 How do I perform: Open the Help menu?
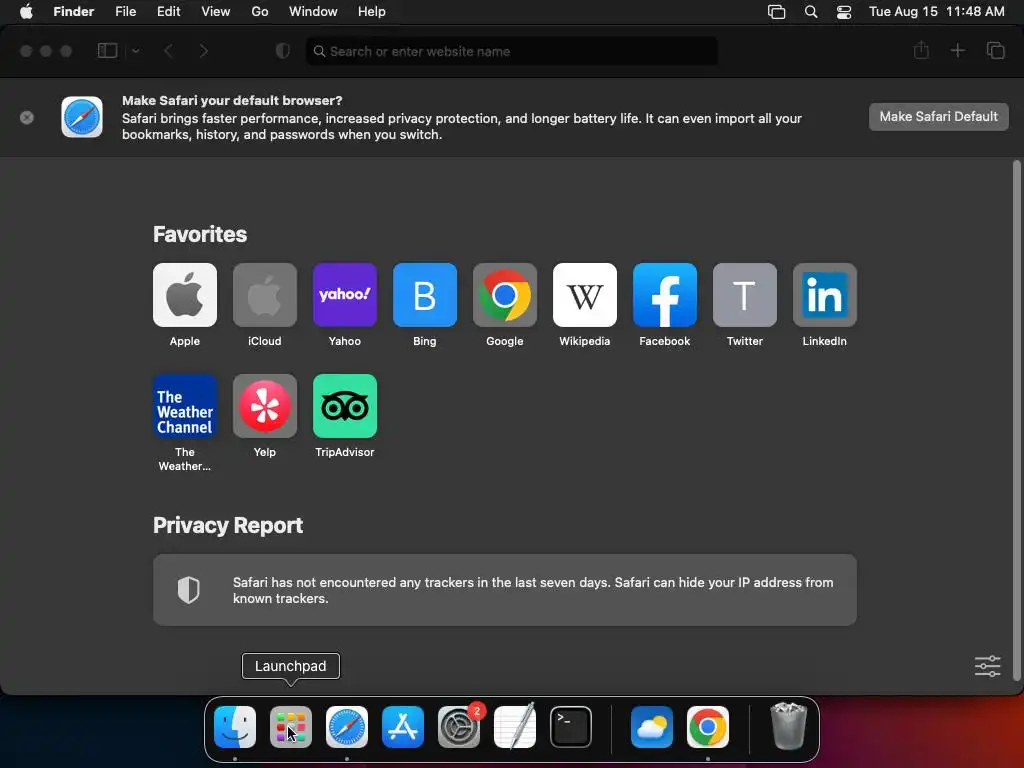372,12
